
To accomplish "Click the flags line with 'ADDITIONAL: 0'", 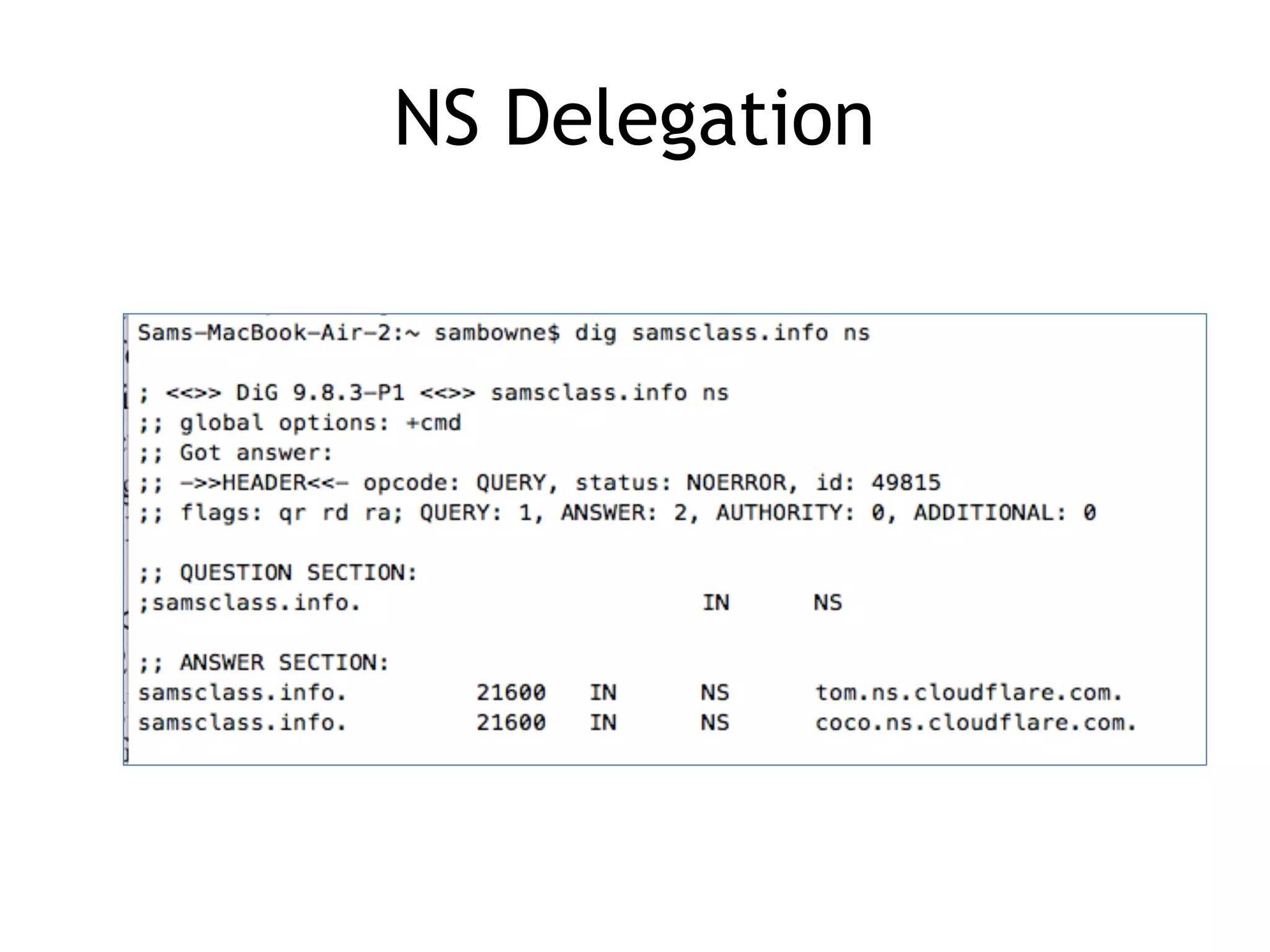I will 617,513.
